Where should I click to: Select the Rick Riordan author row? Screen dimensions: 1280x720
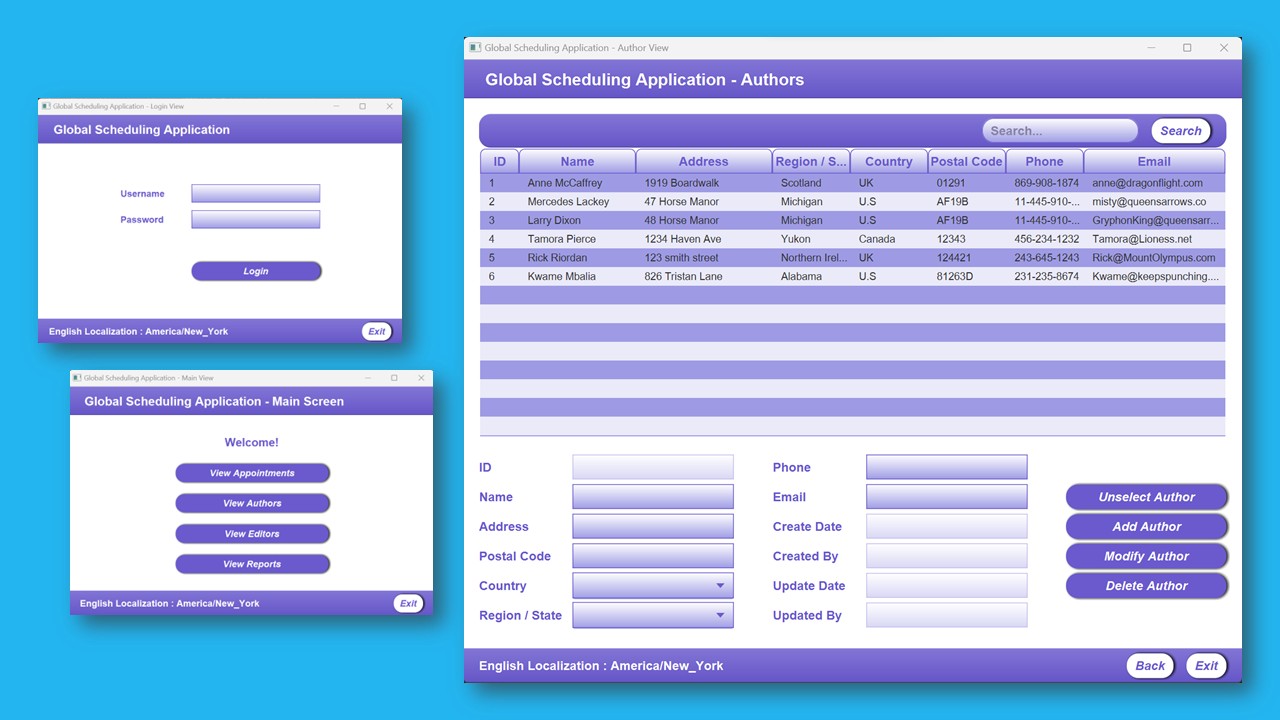pyautogui.click(x=700, y=257)
